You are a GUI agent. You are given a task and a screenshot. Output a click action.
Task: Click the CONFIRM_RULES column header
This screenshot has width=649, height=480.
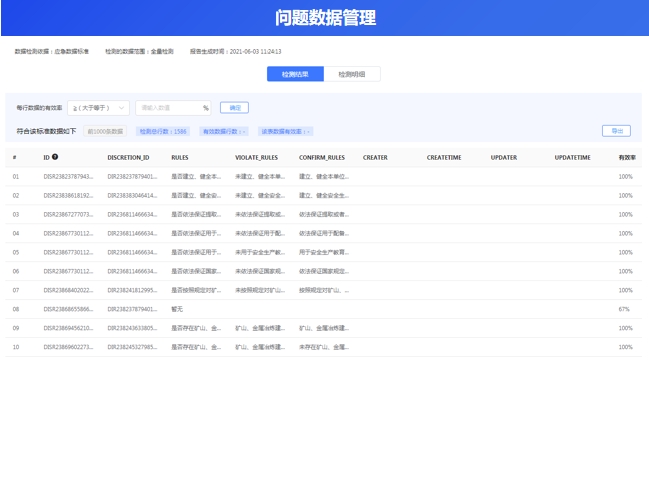(322, 158)
